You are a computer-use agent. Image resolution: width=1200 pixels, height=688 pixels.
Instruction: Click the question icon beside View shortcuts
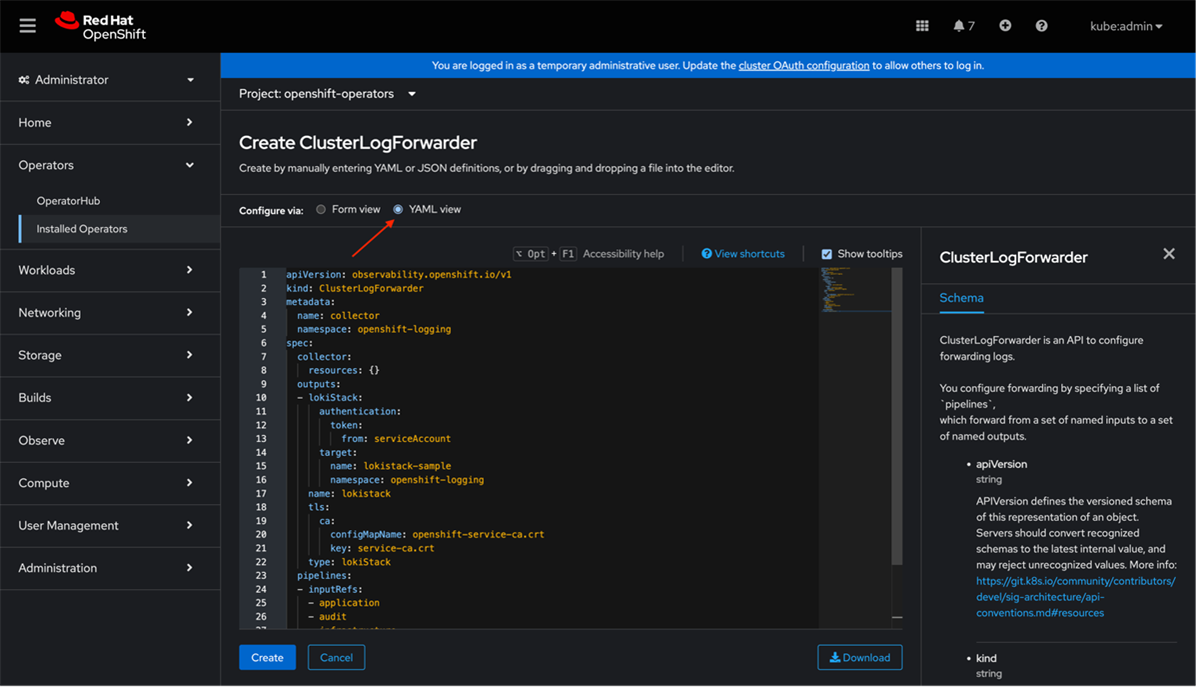point(707,254)
